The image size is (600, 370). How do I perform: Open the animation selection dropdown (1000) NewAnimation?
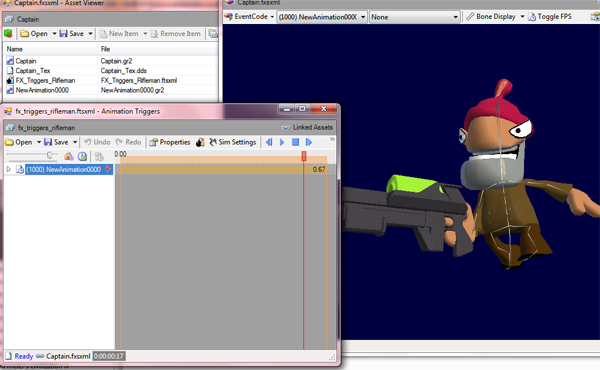pos(321,17)
